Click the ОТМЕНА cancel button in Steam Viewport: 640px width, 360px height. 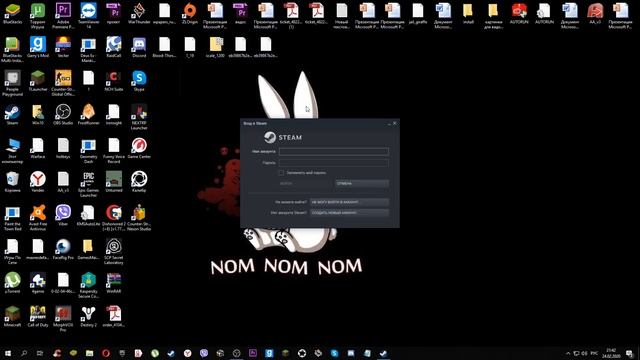pos(362,183)
